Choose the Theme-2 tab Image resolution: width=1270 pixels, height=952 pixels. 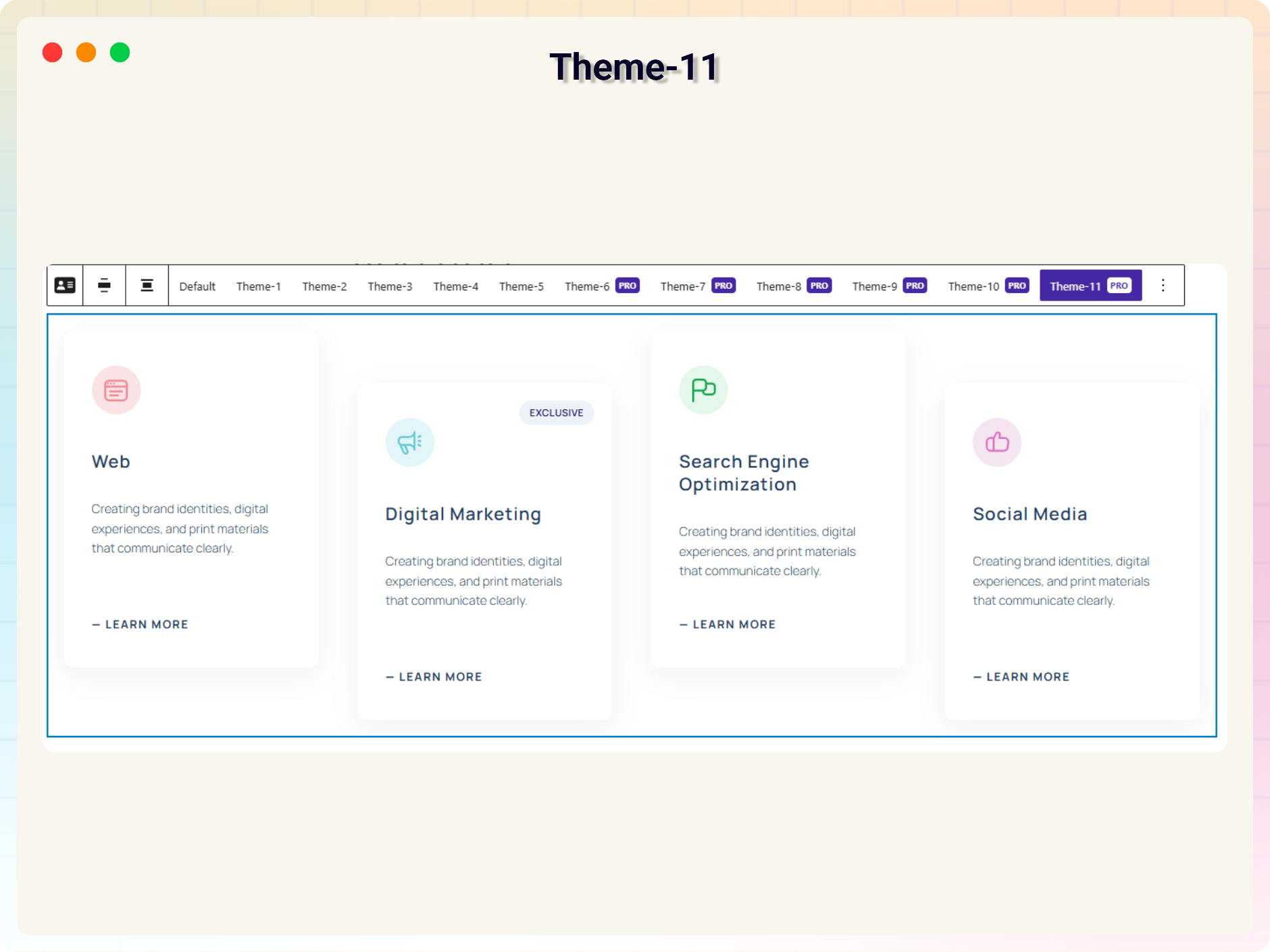point(324,286)
